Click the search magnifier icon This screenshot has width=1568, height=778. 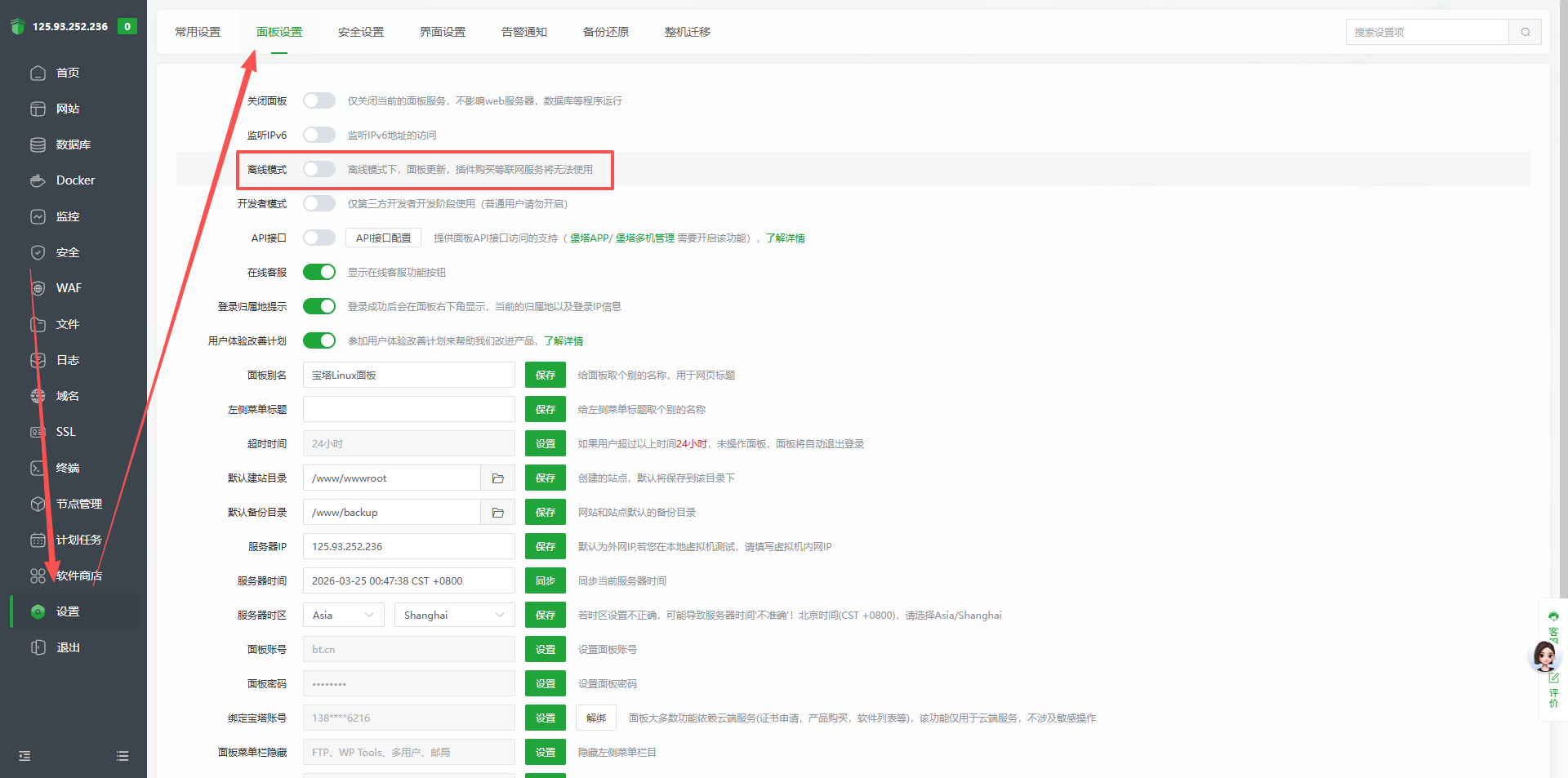coord(1525,32)
